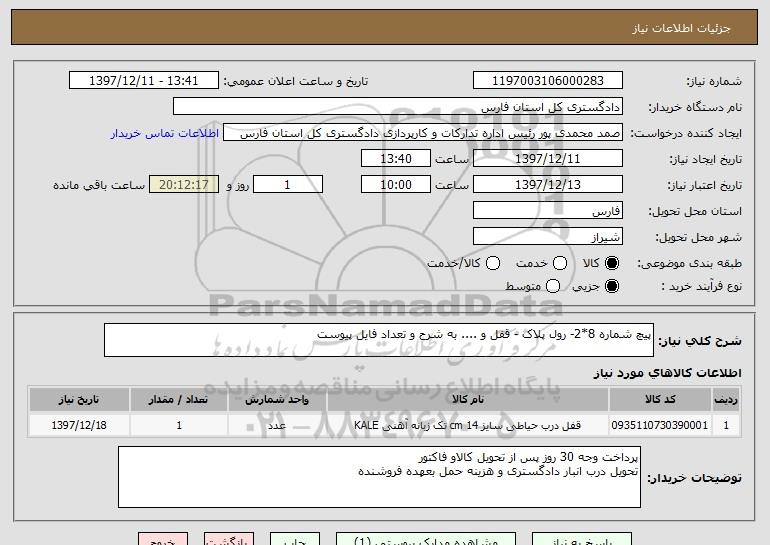
Task: Click the ساعت باقی مانده label
Action: click(x=99, y=185)
